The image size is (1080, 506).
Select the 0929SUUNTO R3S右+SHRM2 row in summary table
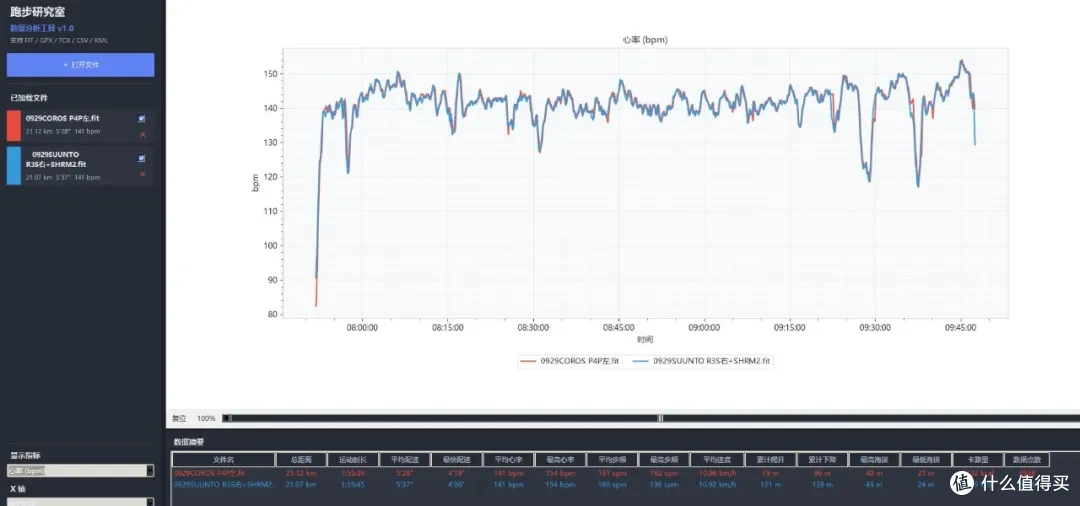[610, 485]
